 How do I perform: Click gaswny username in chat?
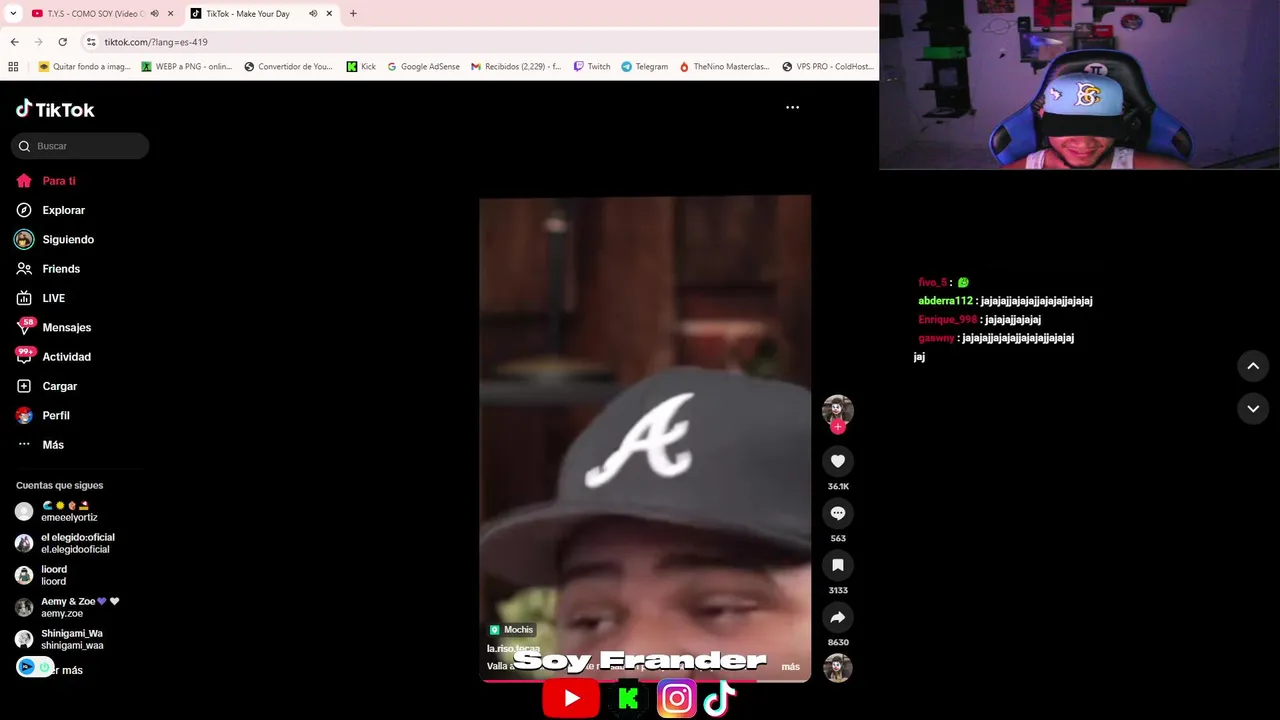pos(936,339)
